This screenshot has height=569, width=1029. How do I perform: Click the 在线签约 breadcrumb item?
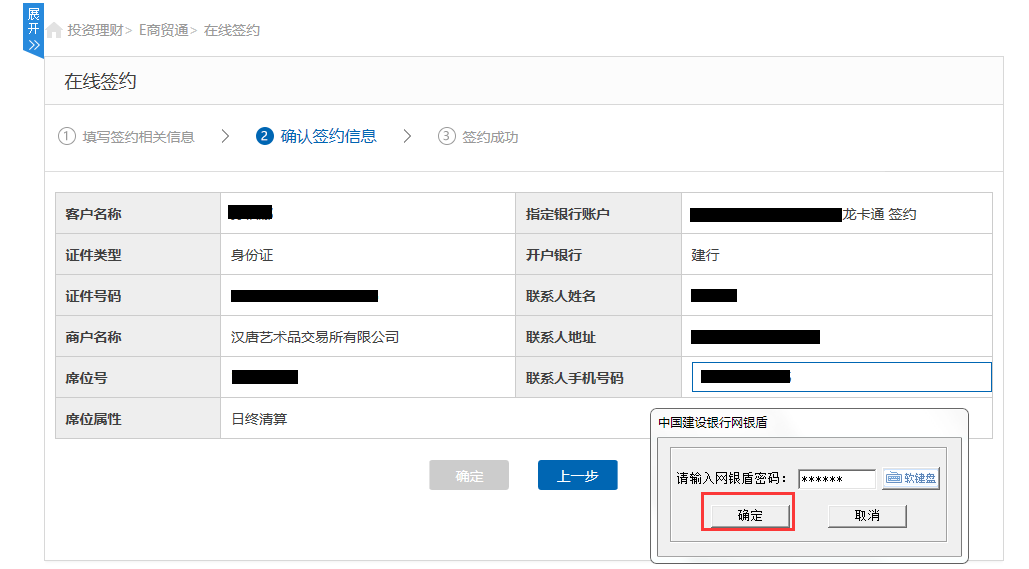tap(232, 30)
